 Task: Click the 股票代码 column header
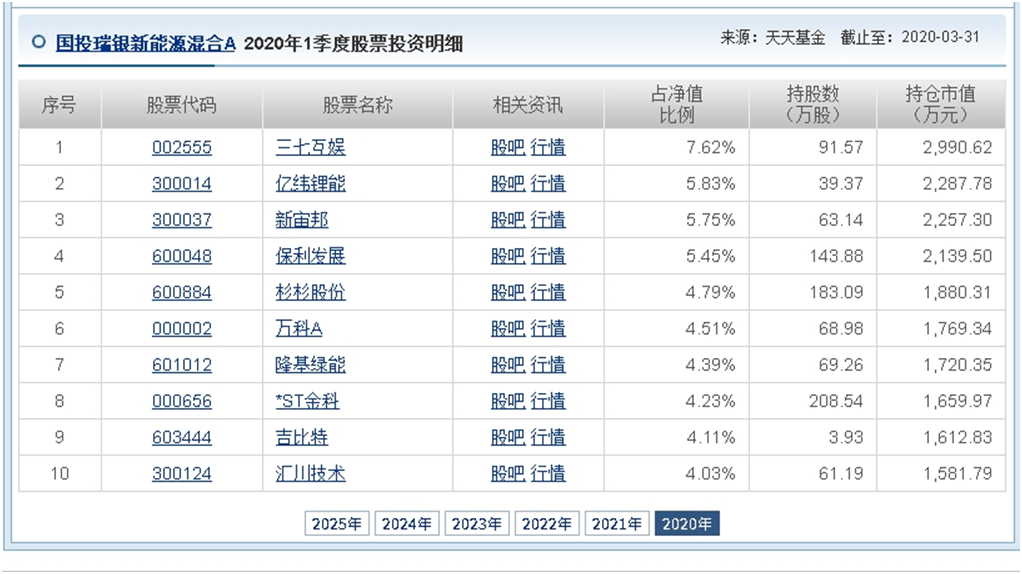point(181,104)
